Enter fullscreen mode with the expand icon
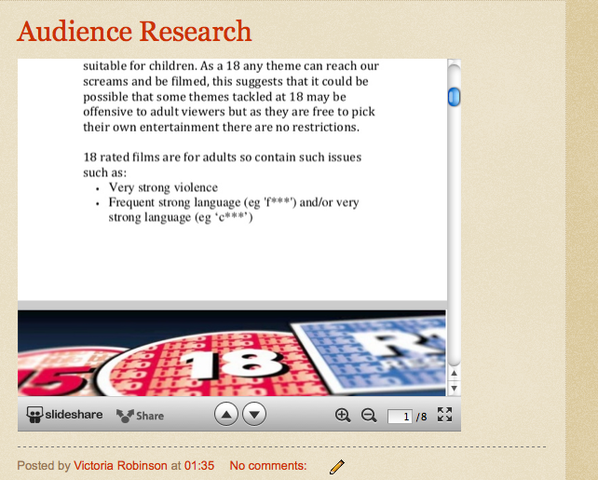598x480 pixels. 445,414
